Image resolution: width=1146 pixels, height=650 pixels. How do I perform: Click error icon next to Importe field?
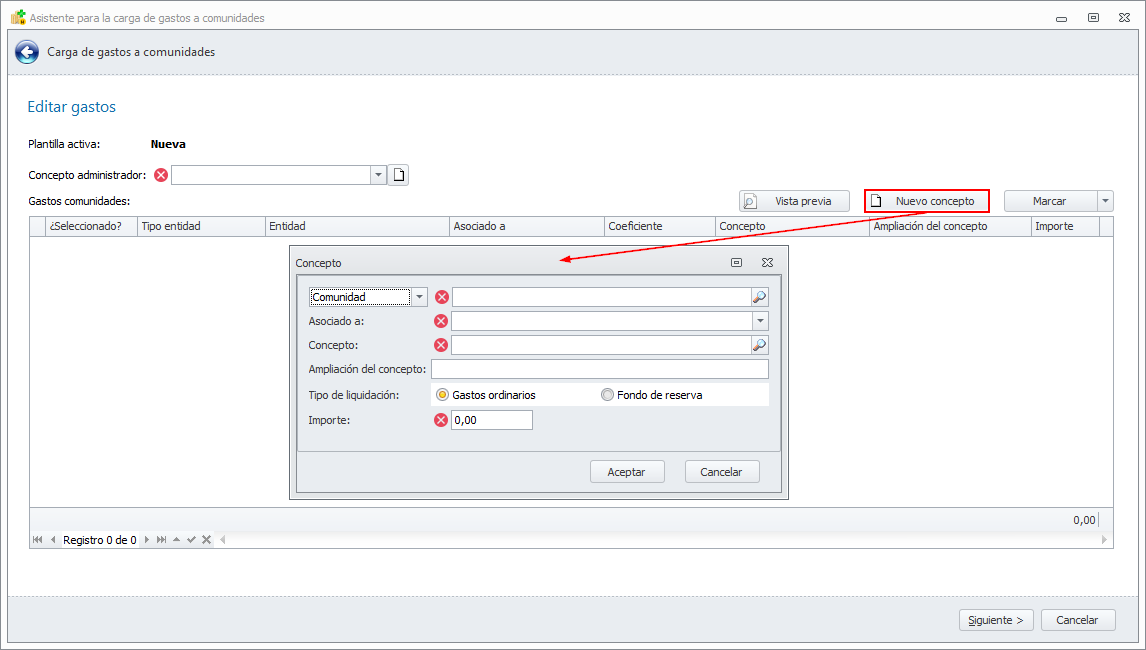coord(441,420)
